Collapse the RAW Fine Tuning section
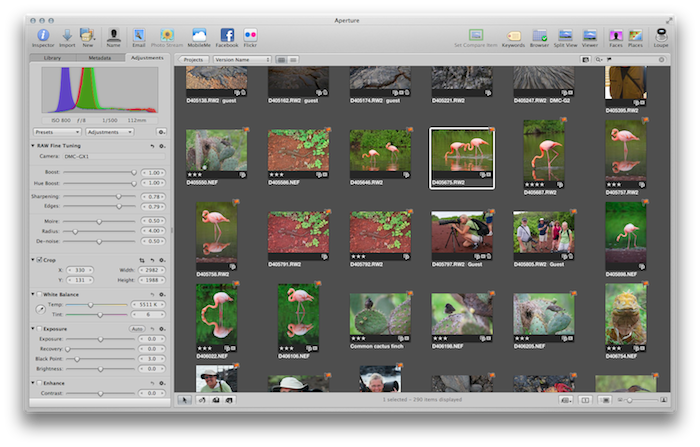 point(33,146)
